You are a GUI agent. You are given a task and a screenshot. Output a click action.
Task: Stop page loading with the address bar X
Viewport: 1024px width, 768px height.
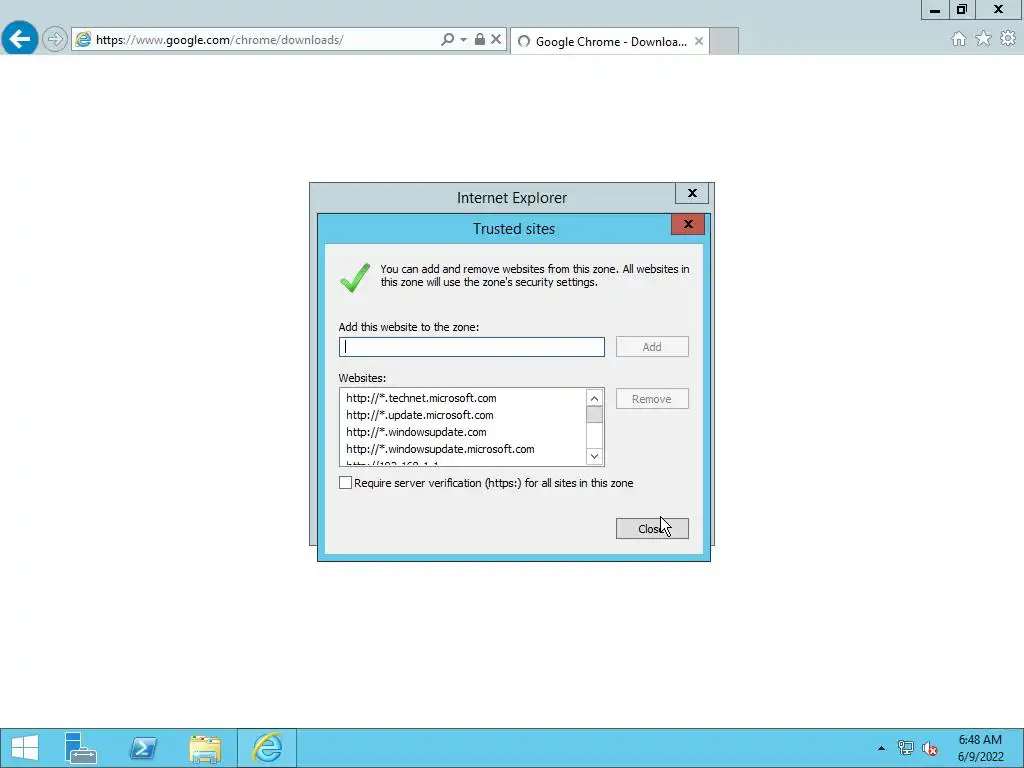[496, 39]
